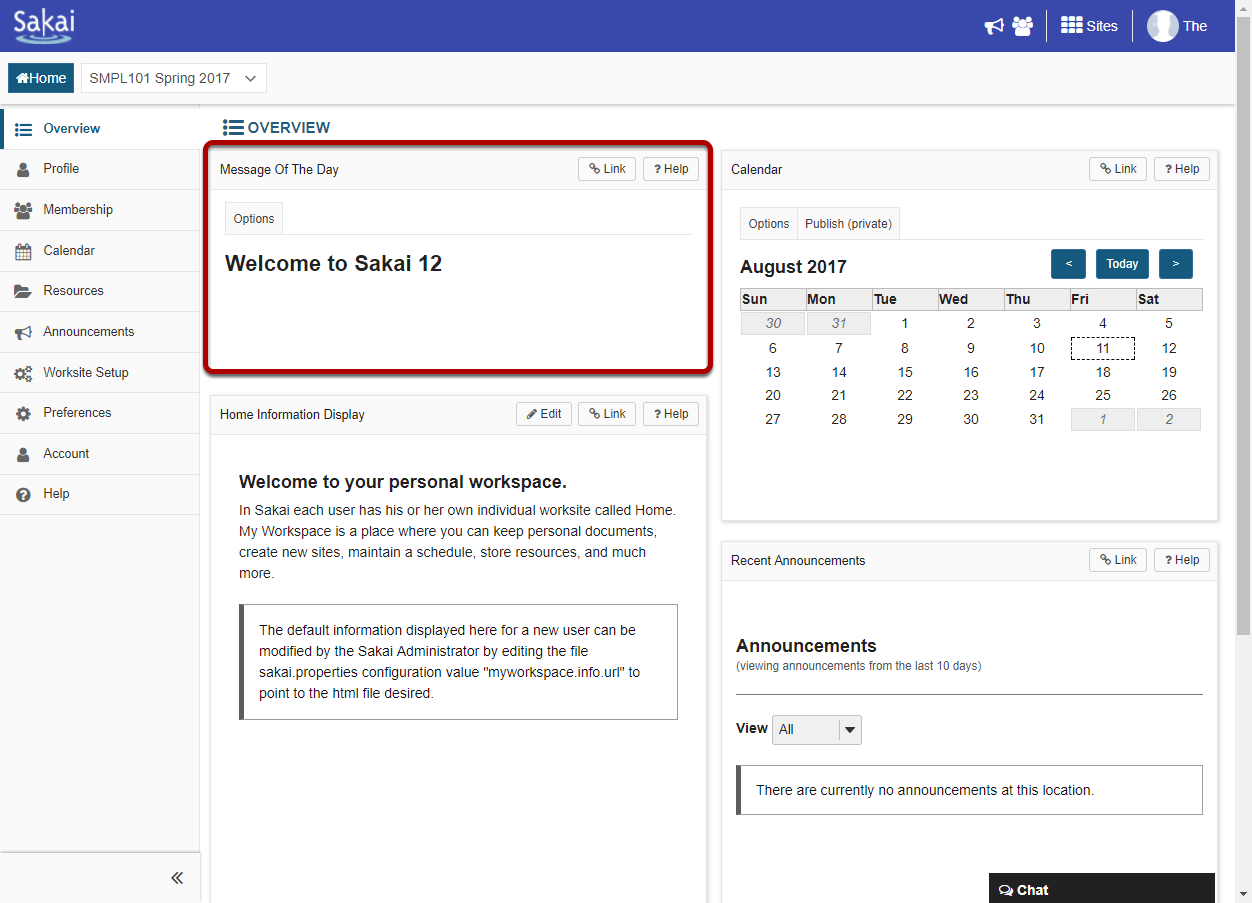The height and width of the screenshot is (903, 1252).
Task: Click Help button in Recent Announcements
Action: (1182, 560)
